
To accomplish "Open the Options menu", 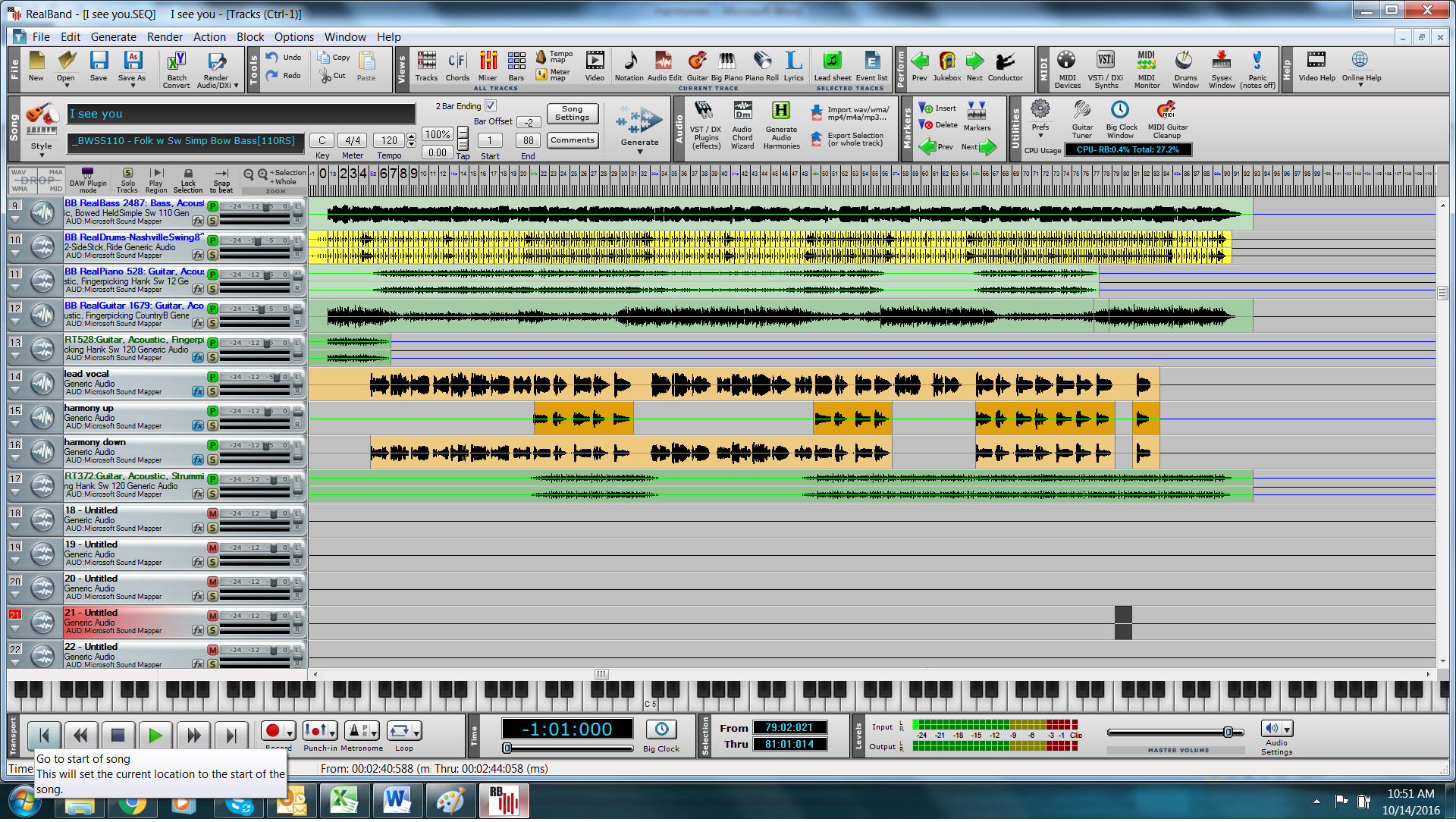I will [x=294, y=37].
